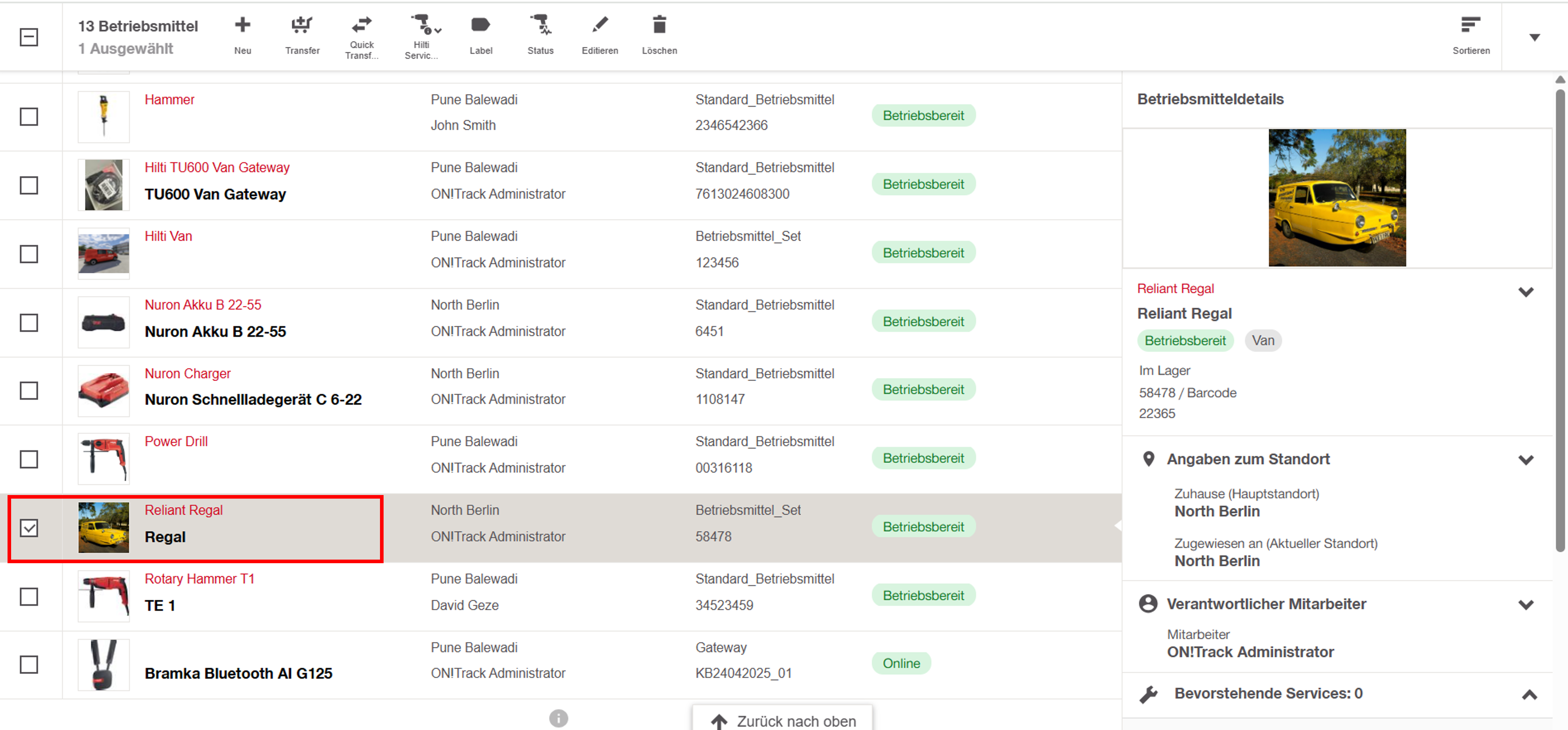The image size is (1568, 730).
Task: Collapse the Angaben zum Standort section
Action: (x=1525, y=460)
